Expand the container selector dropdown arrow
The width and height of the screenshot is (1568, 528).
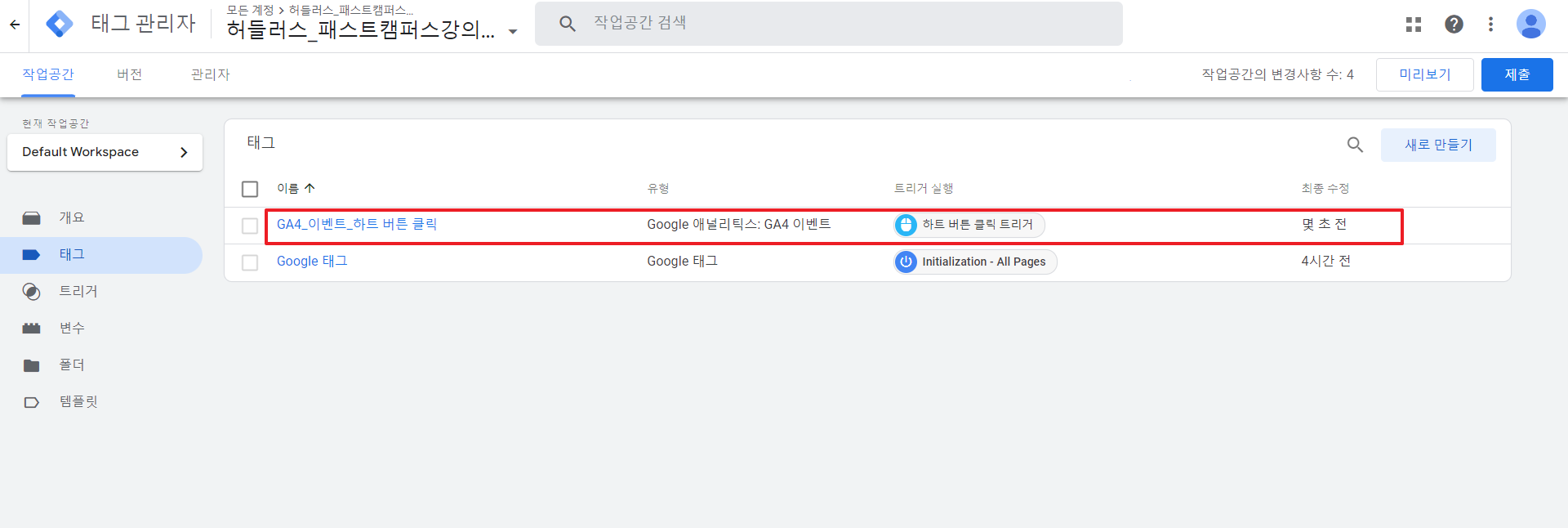pyautogui.click(x=513, y=32)
